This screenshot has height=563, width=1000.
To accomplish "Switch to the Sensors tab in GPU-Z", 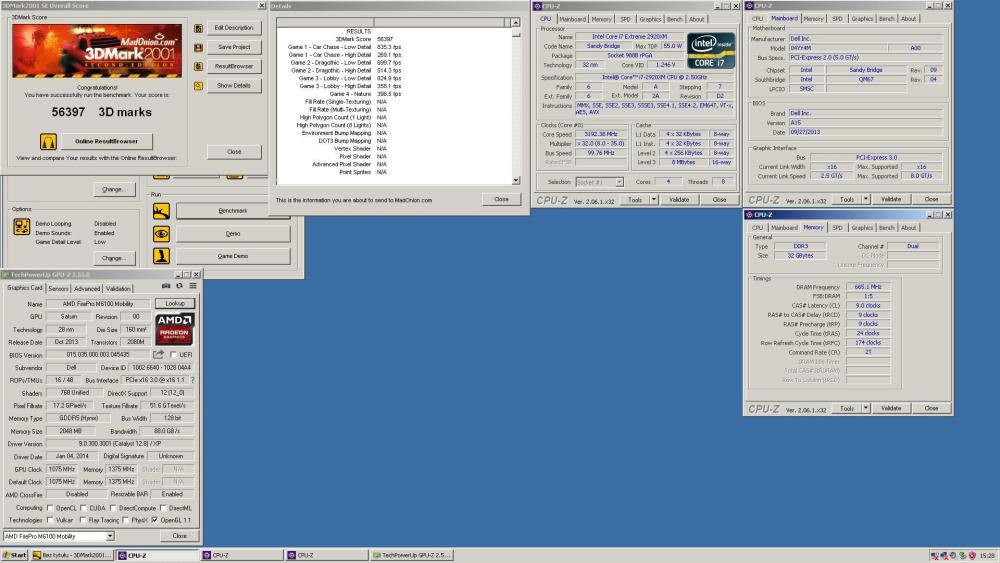I will click(x=58, y=289).
